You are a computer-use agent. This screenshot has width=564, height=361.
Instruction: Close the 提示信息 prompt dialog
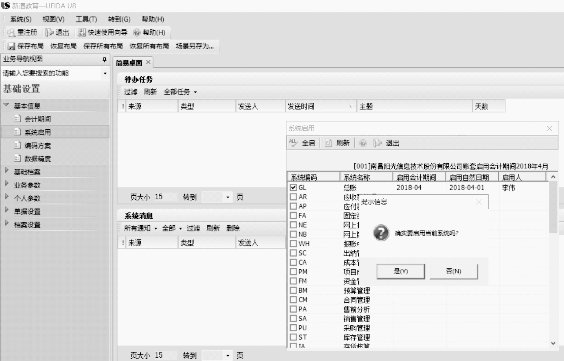click(x=479, y=202)
